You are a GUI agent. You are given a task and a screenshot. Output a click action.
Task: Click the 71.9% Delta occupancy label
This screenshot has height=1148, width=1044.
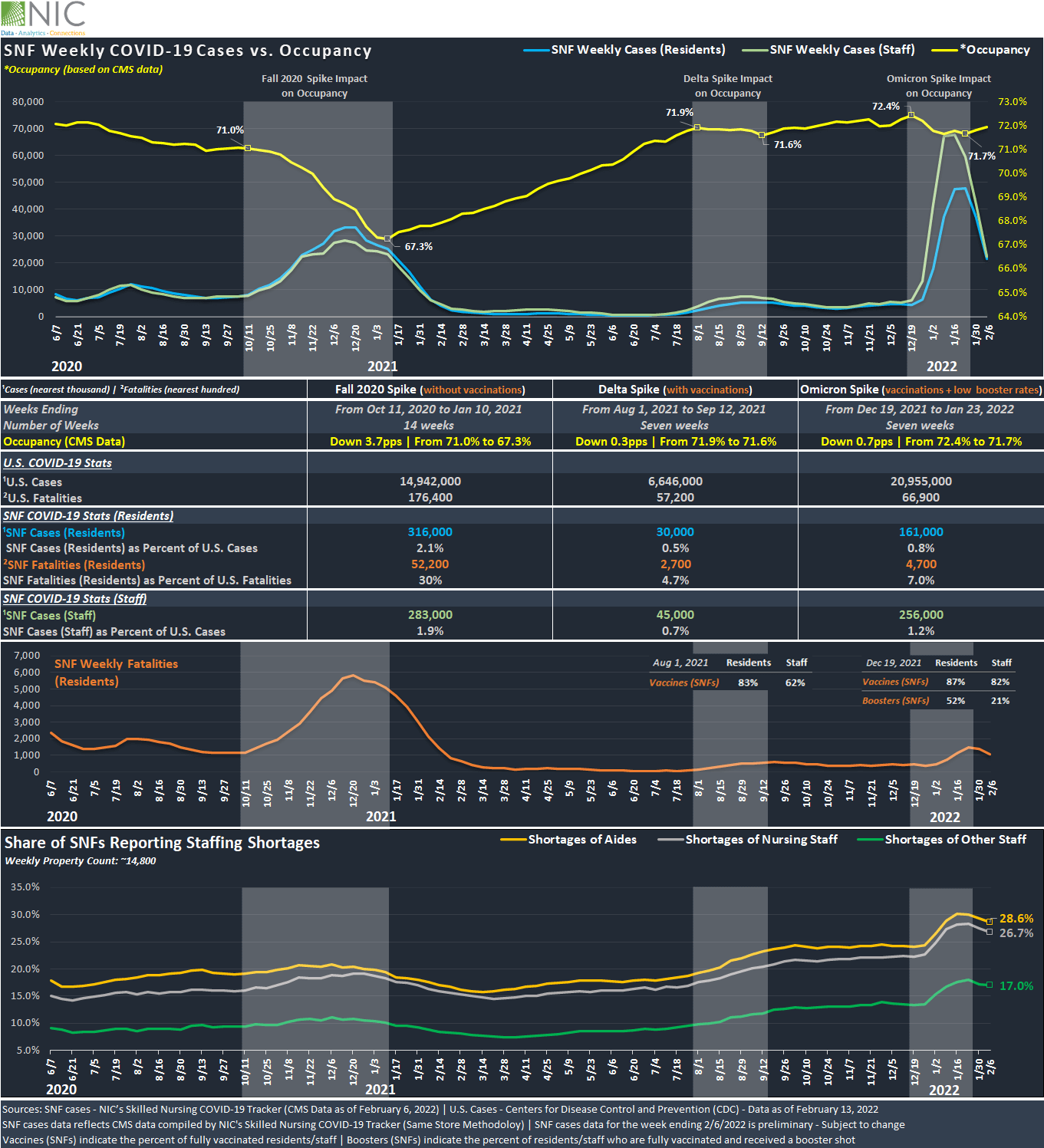(x=680, y=113)
